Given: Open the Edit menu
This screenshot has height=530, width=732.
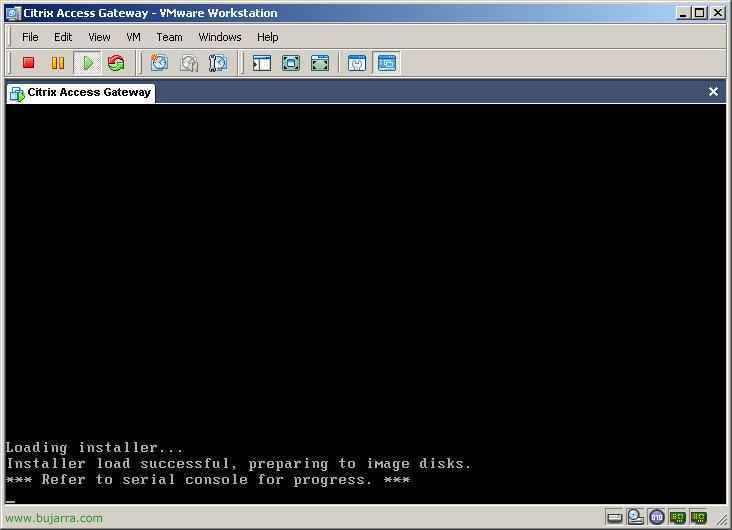Looking at the screenshot, I should pyautogui.click(x=63, y=37).
